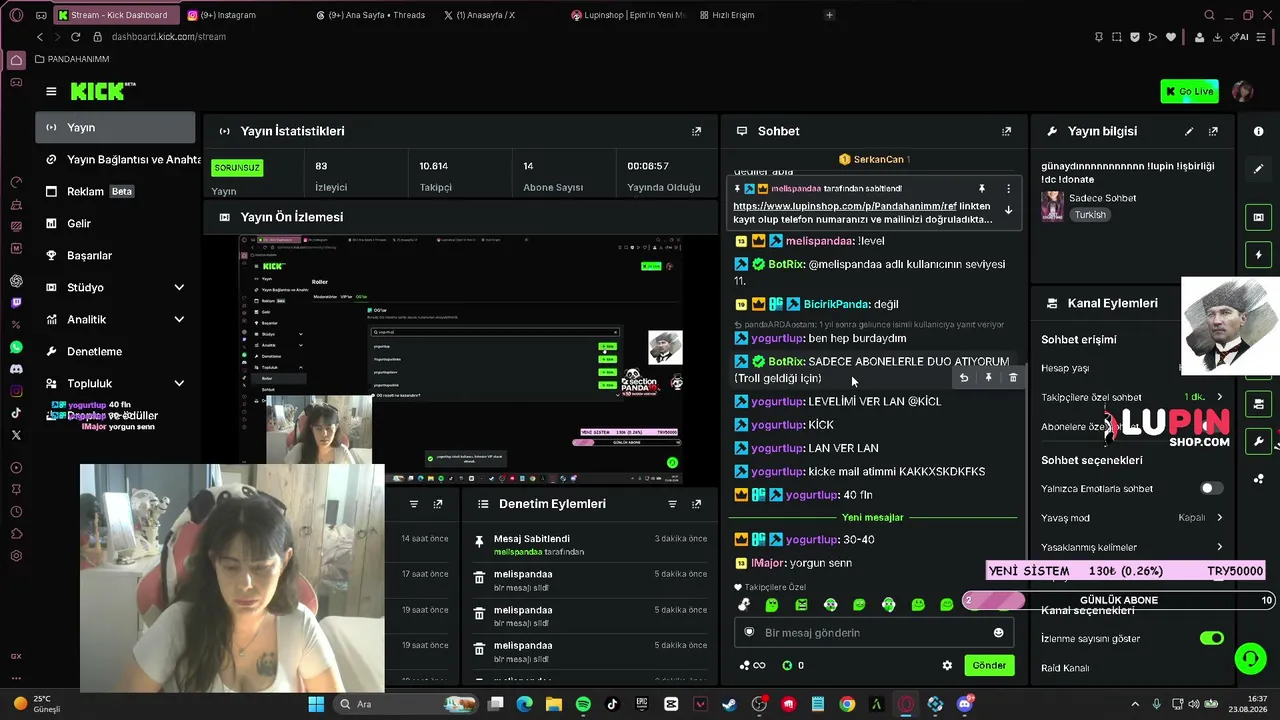
Task: Open Yayın Bağlantısı ve Anahtarı page
Action: [x=116, y=159]
